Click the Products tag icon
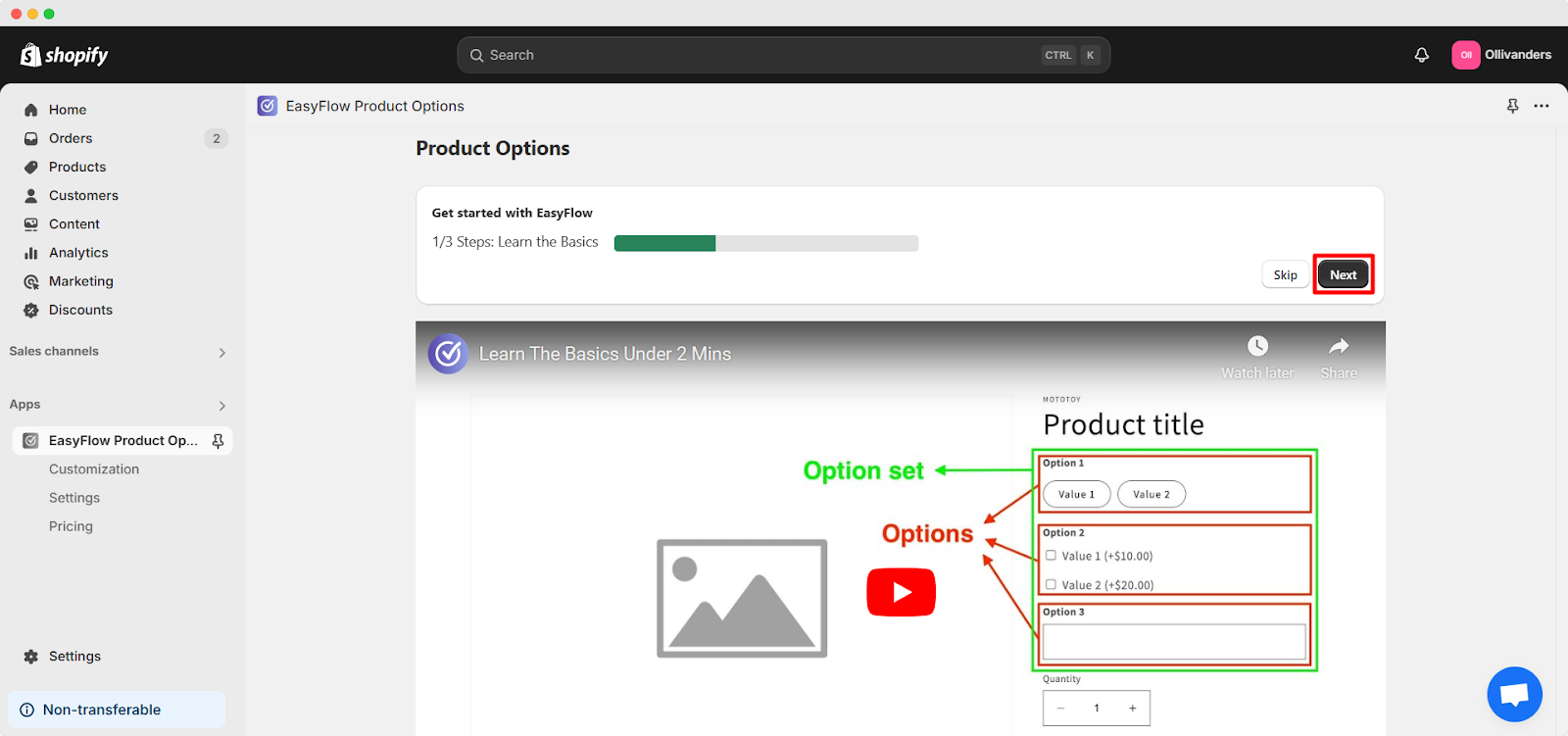 pyautogui.click(x=31, y=167)
